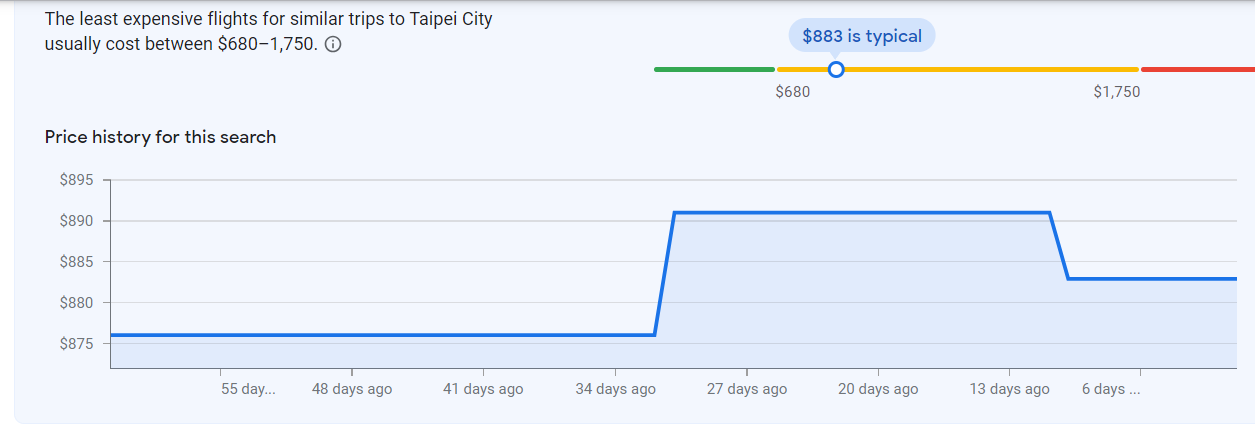Click the $875 y-axis label

76,343
